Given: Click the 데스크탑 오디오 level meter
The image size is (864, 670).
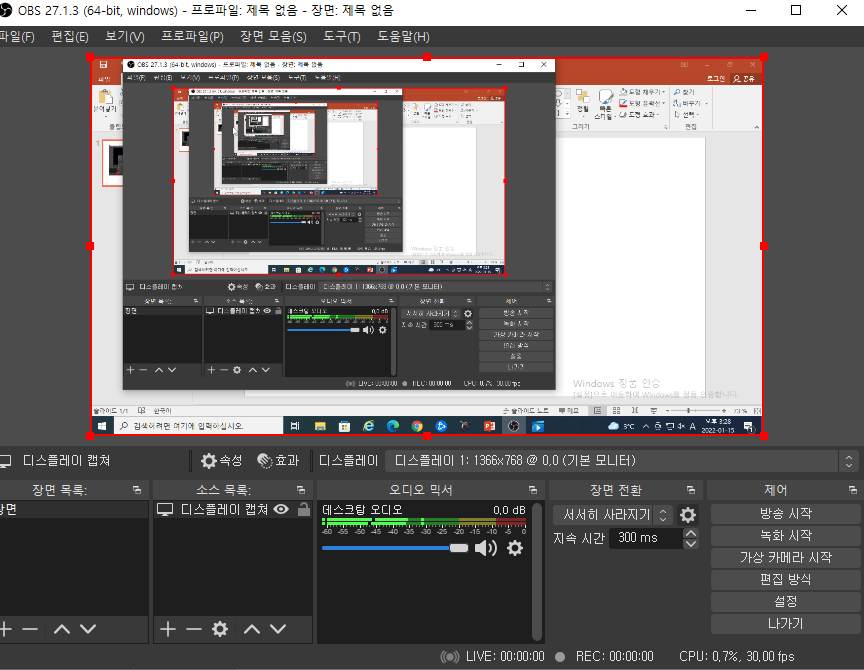Looking at the screenshot, I should pos(424,522).
